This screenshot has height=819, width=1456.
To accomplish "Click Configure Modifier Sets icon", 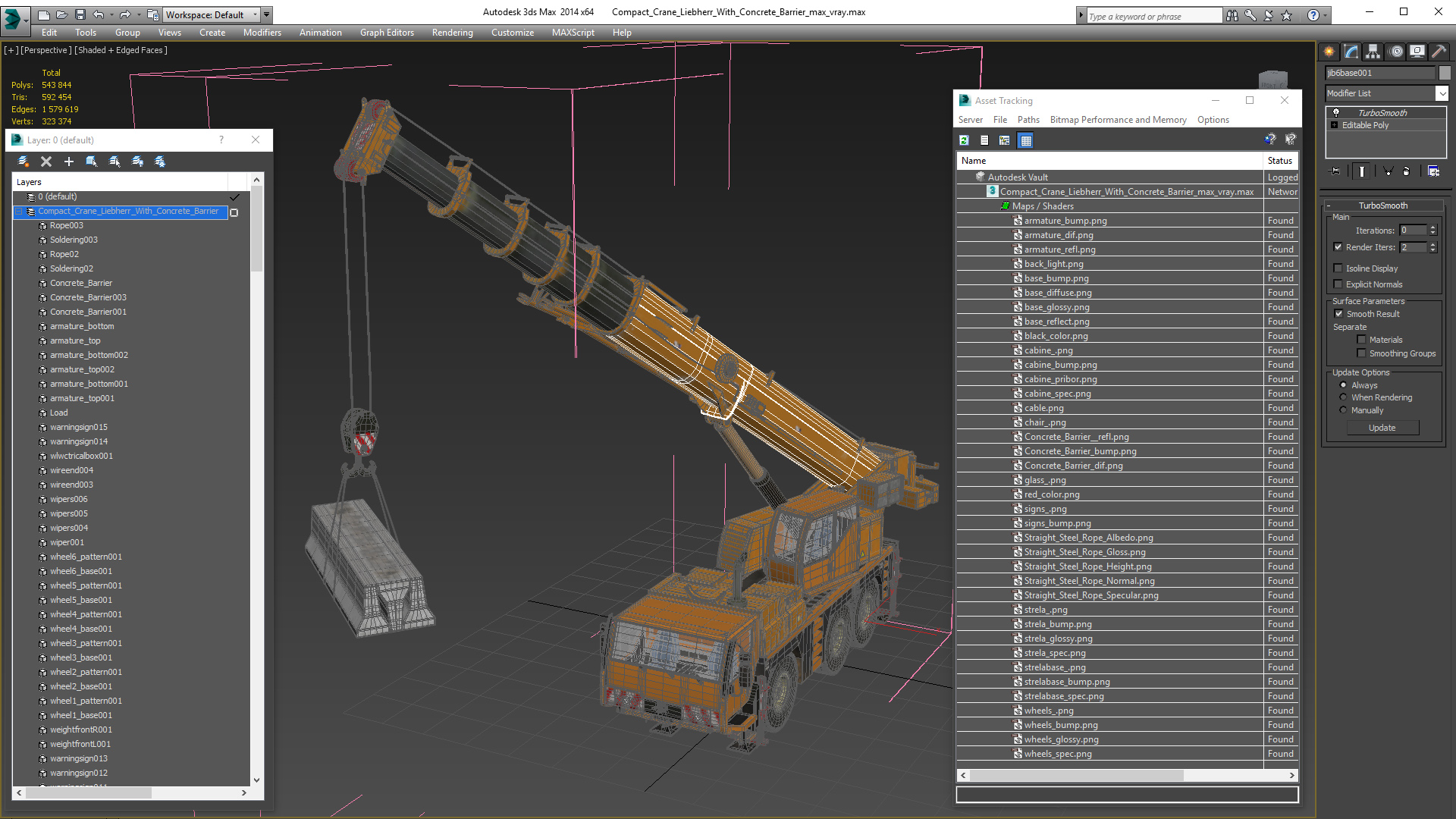I will tap(1433, 171).
